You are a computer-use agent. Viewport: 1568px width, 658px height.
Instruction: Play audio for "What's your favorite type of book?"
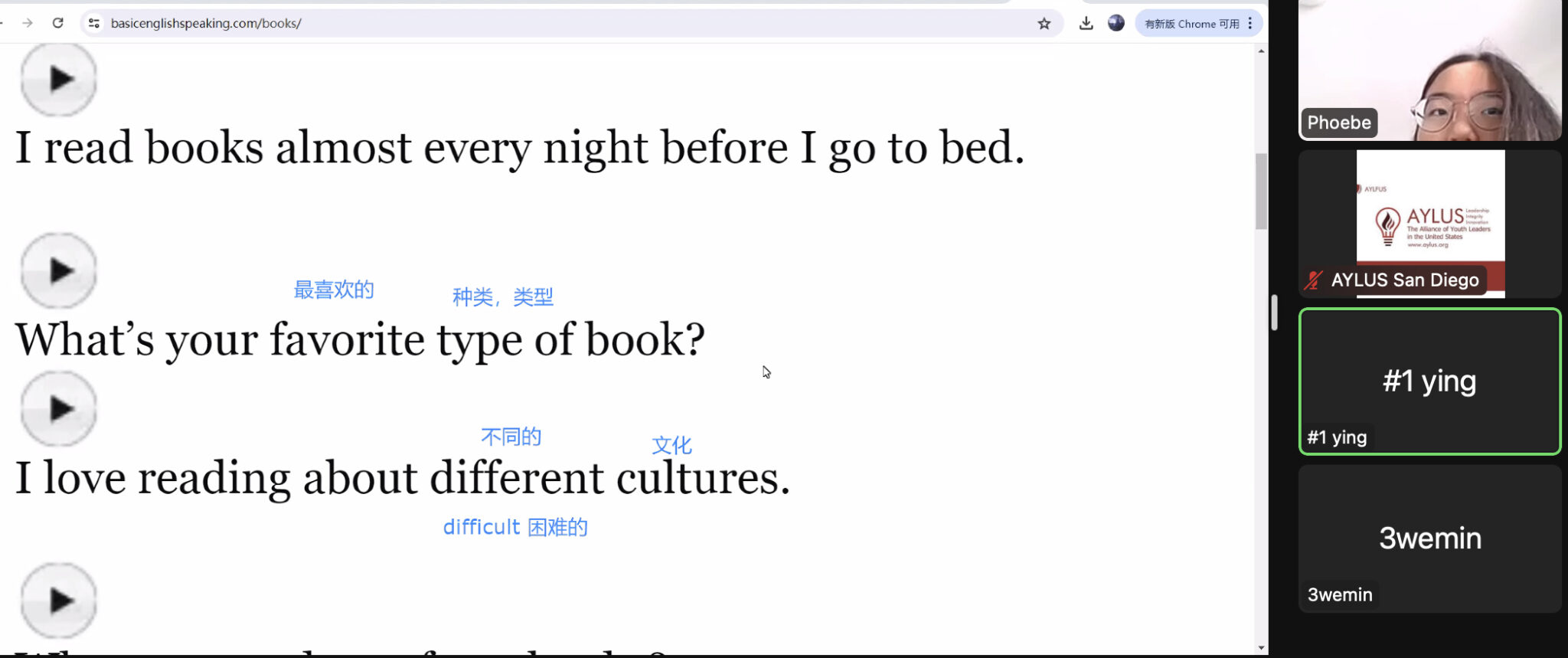(x=58, y=270)
